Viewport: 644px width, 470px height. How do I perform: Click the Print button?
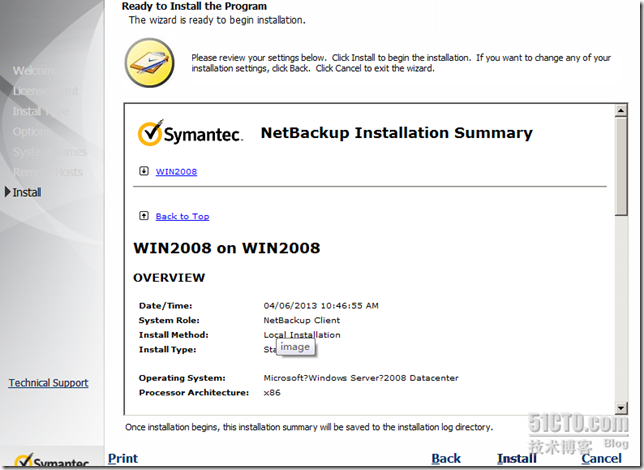coord(123,458)
